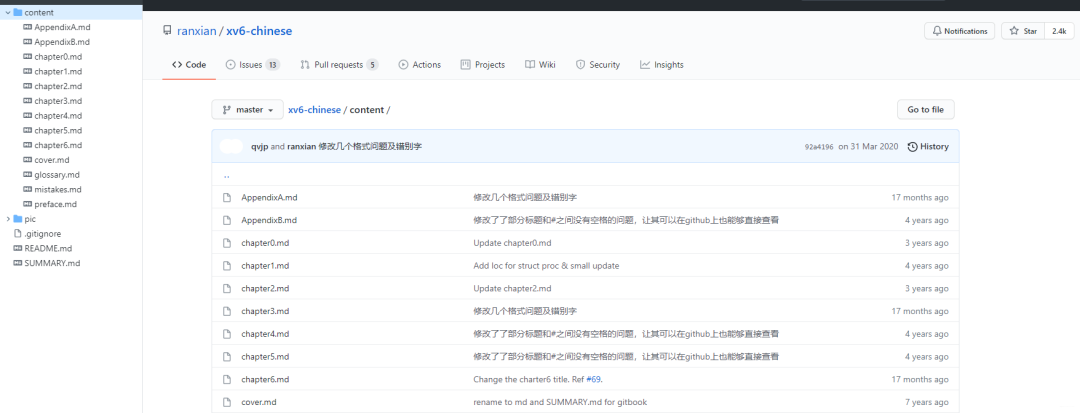Click the ranxian co-author link in commit bar

302,147
